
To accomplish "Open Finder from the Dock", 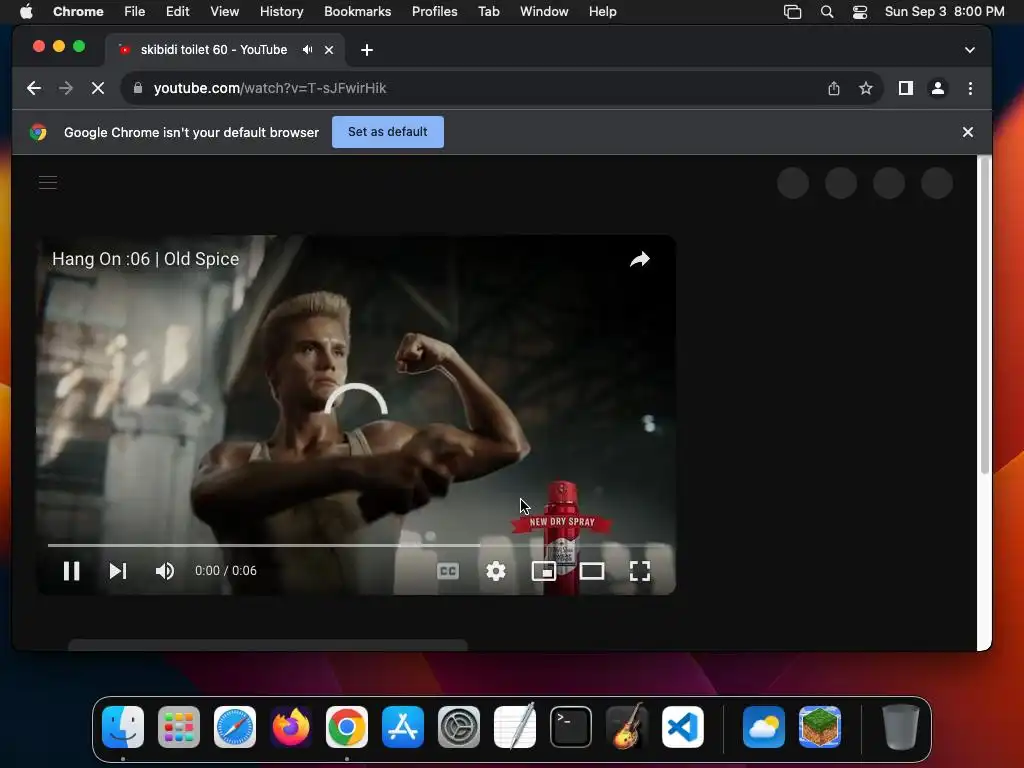I will click(123, 727).
